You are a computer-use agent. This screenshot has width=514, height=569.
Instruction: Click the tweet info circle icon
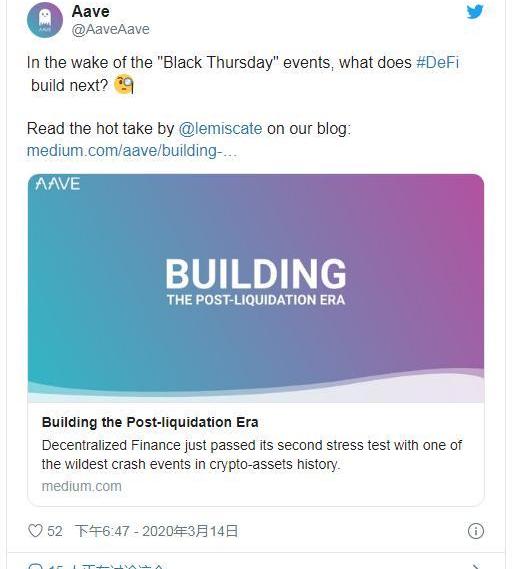click(476, 531)
